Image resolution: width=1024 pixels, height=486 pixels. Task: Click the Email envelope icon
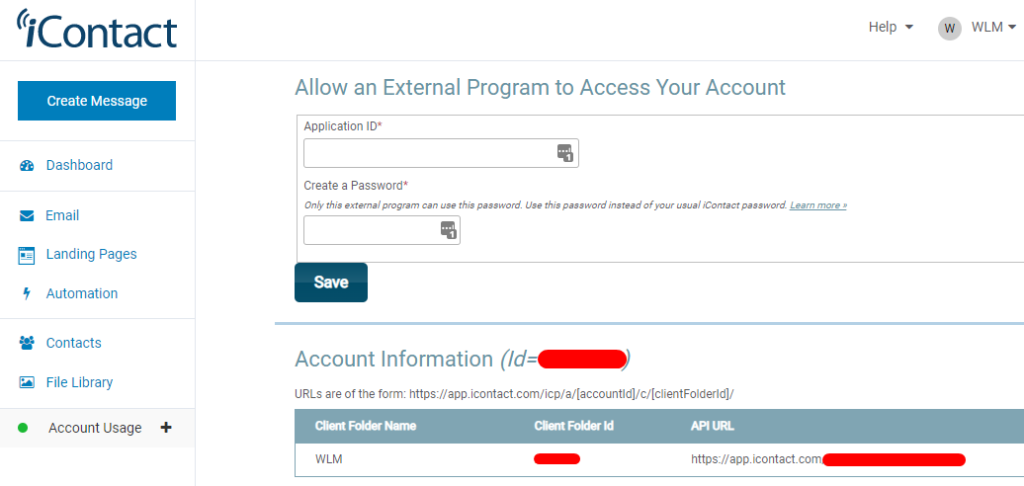coord(27,216)
